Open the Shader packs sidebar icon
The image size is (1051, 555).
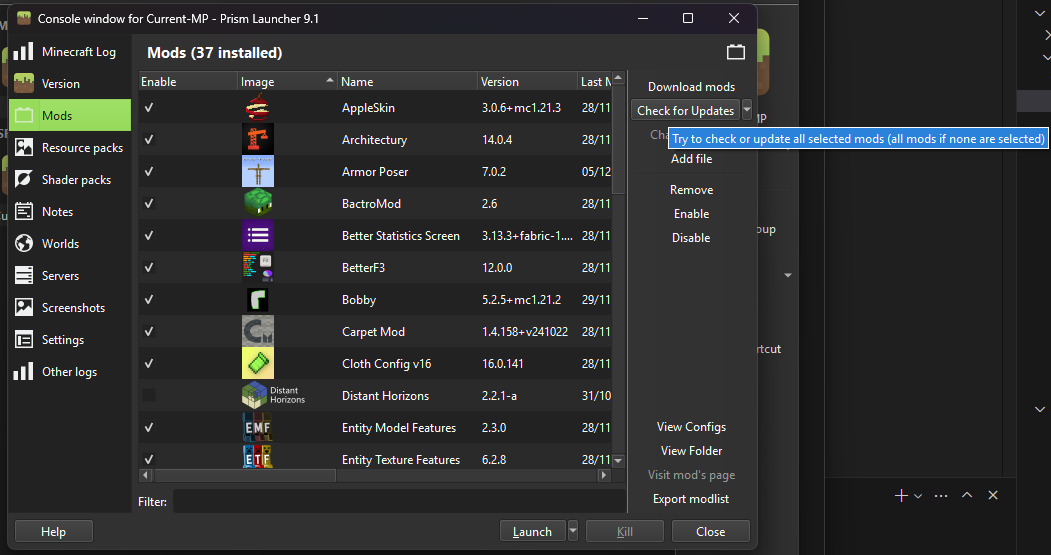(24, 180)
